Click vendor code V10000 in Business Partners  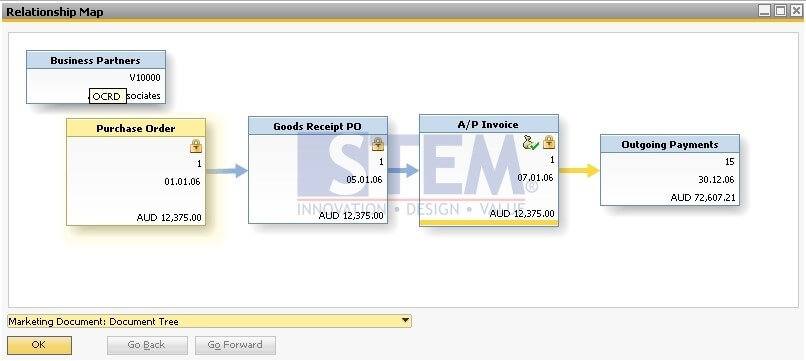145,78
